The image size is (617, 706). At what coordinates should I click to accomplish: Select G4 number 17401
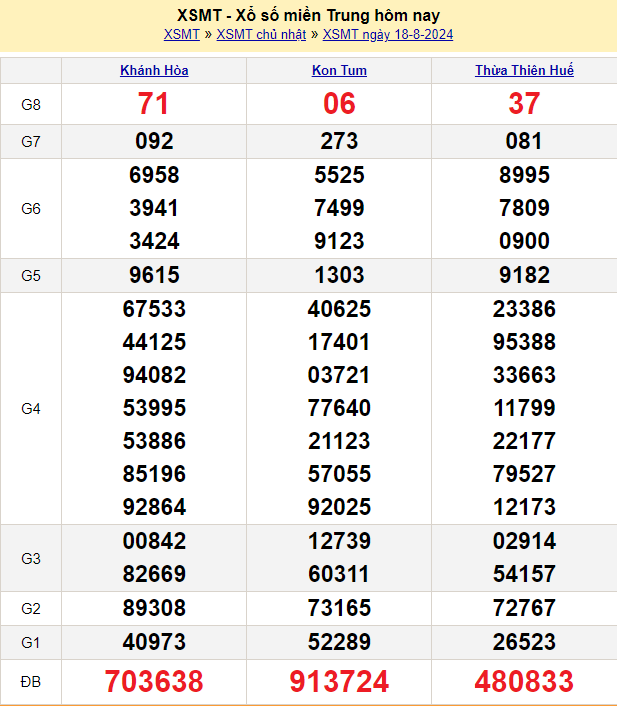click(x=339, y=342)
